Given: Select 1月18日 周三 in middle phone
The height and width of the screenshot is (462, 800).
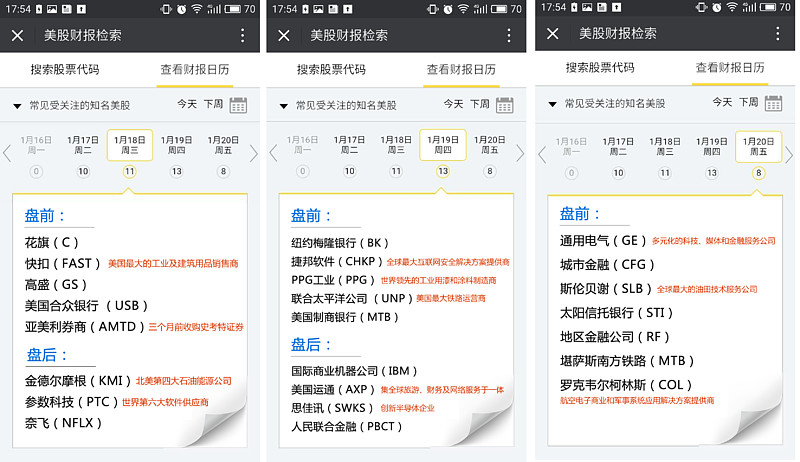Looking at the screenshot, I should 396,145.
